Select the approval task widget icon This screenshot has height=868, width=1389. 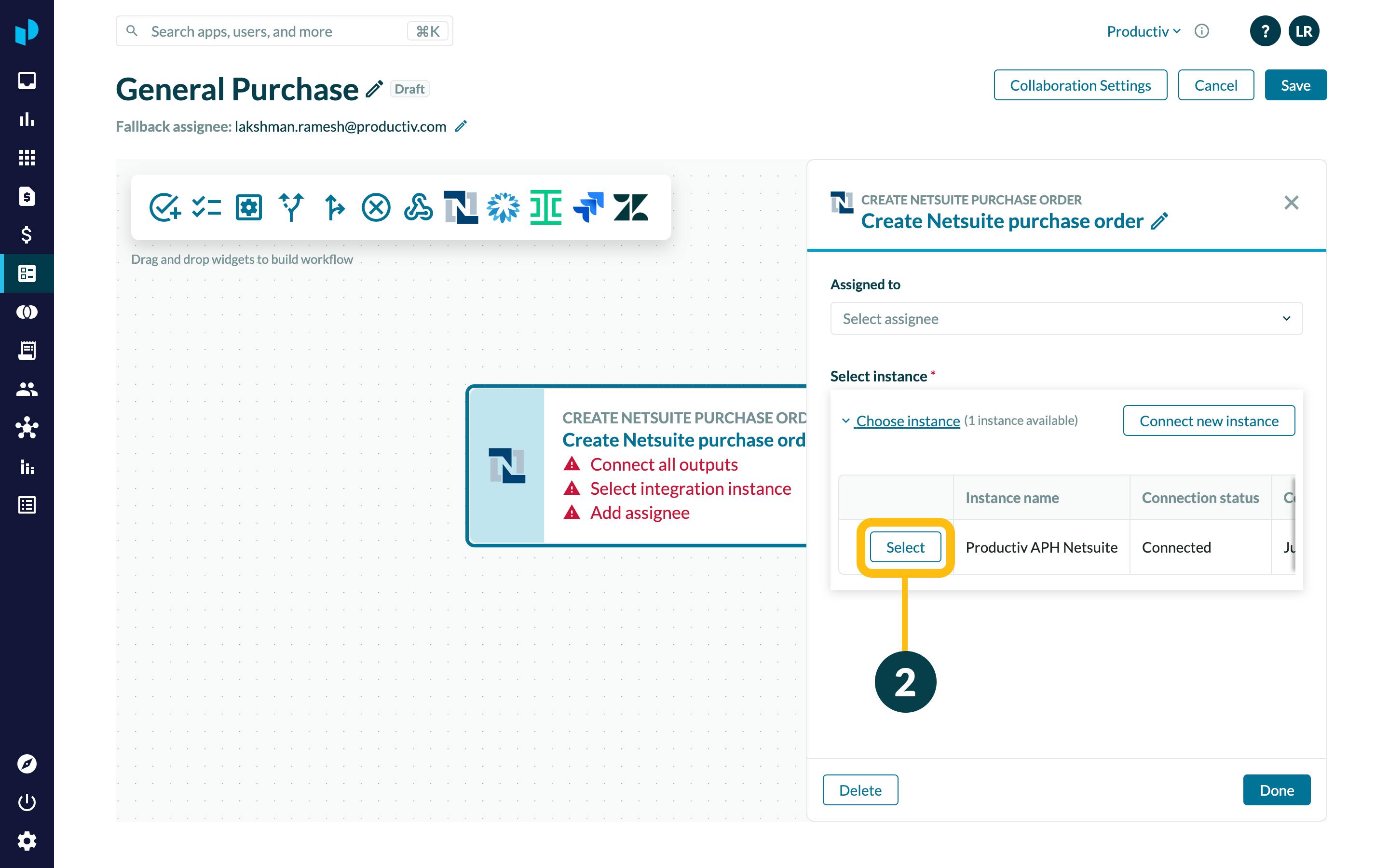point(165,207)
